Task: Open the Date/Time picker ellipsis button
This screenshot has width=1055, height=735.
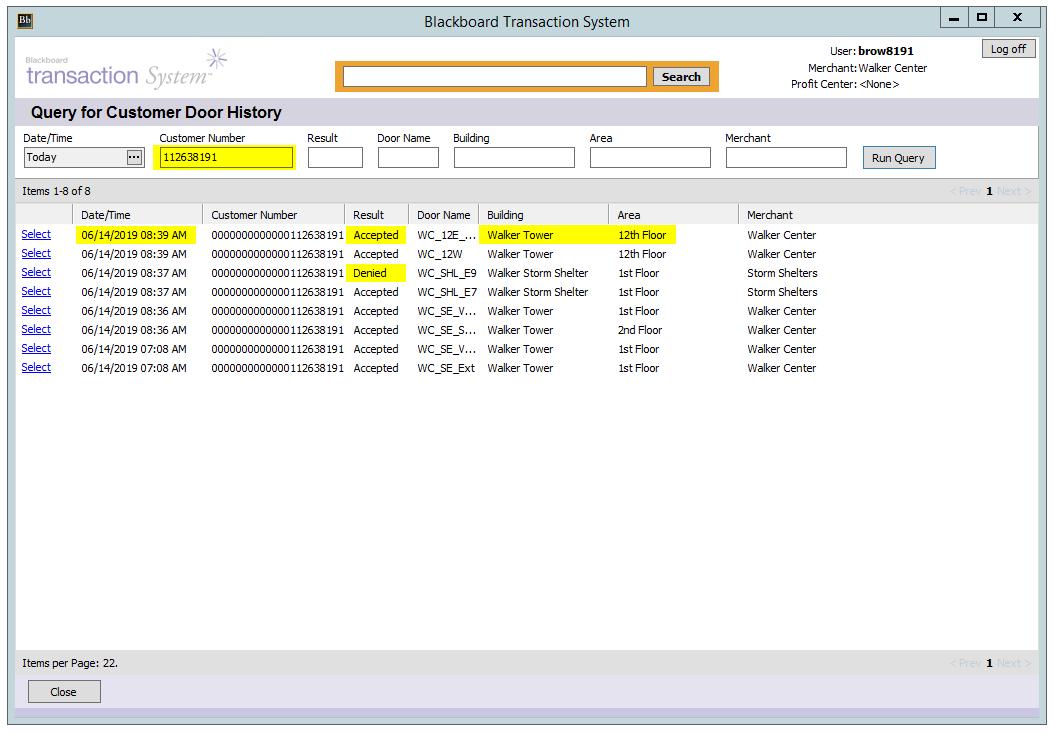Action: [x=135, y=158]
